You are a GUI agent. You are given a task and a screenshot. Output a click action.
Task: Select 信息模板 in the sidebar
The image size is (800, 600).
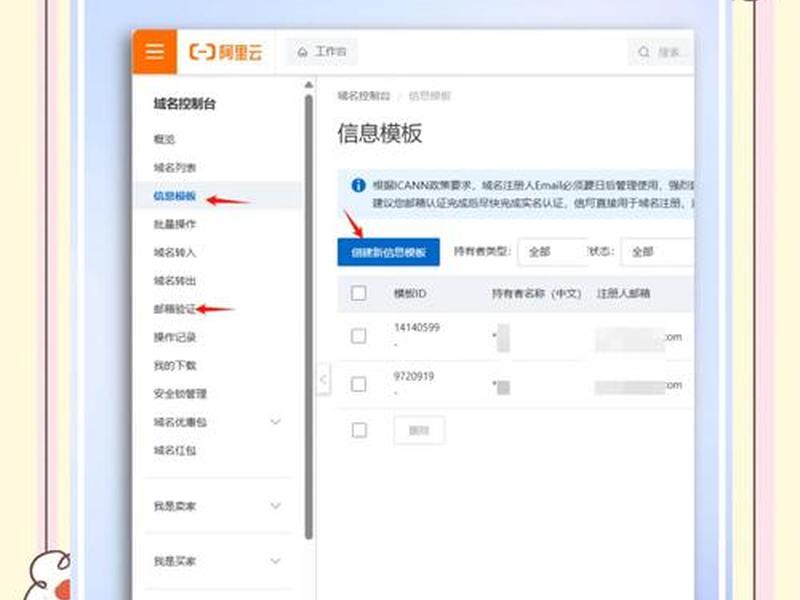174,196
